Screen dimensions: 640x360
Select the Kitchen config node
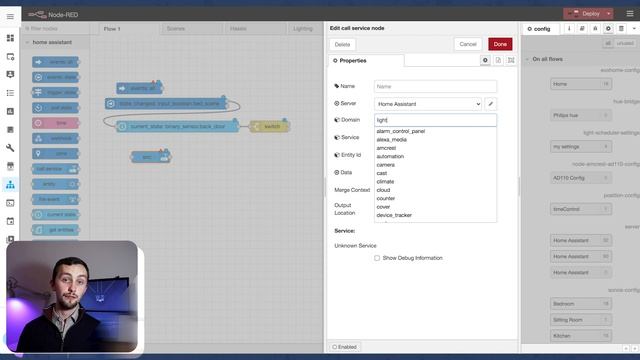pyautogui.click(x=581, y=336)
